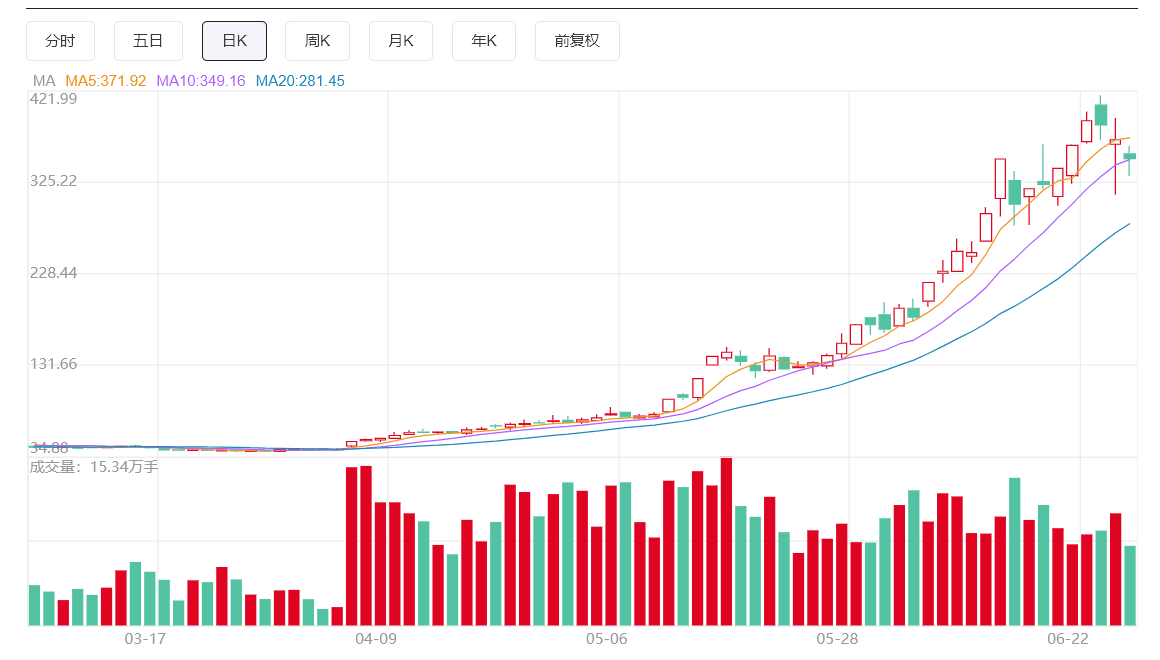Switch to the 周K view
The width and height of the screenshot is (1160, 660).
pos(317,41)
